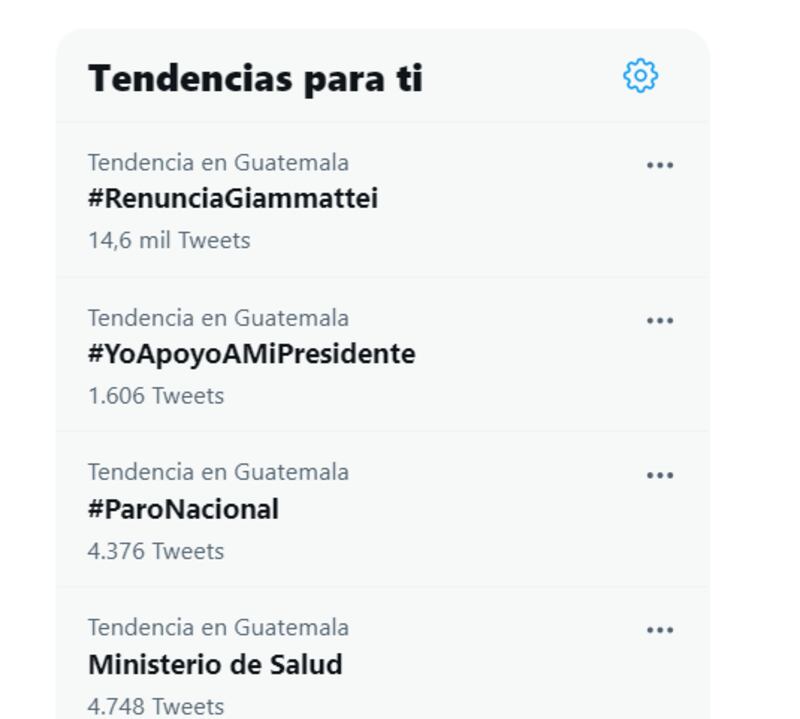This screenshot has height=719, width=800.
Task: Open the #YoApoyoAMiPresidente hashtag
Action: [x=252, y=354]
